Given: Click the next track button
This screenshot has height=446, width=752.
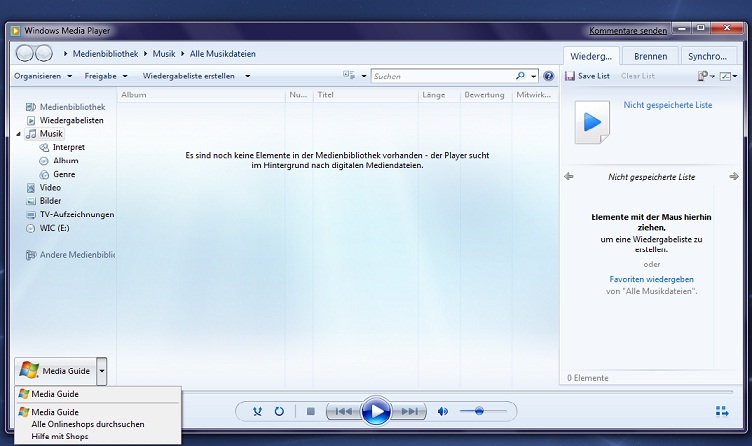Looking at the screenshot, I should [409, 411].
